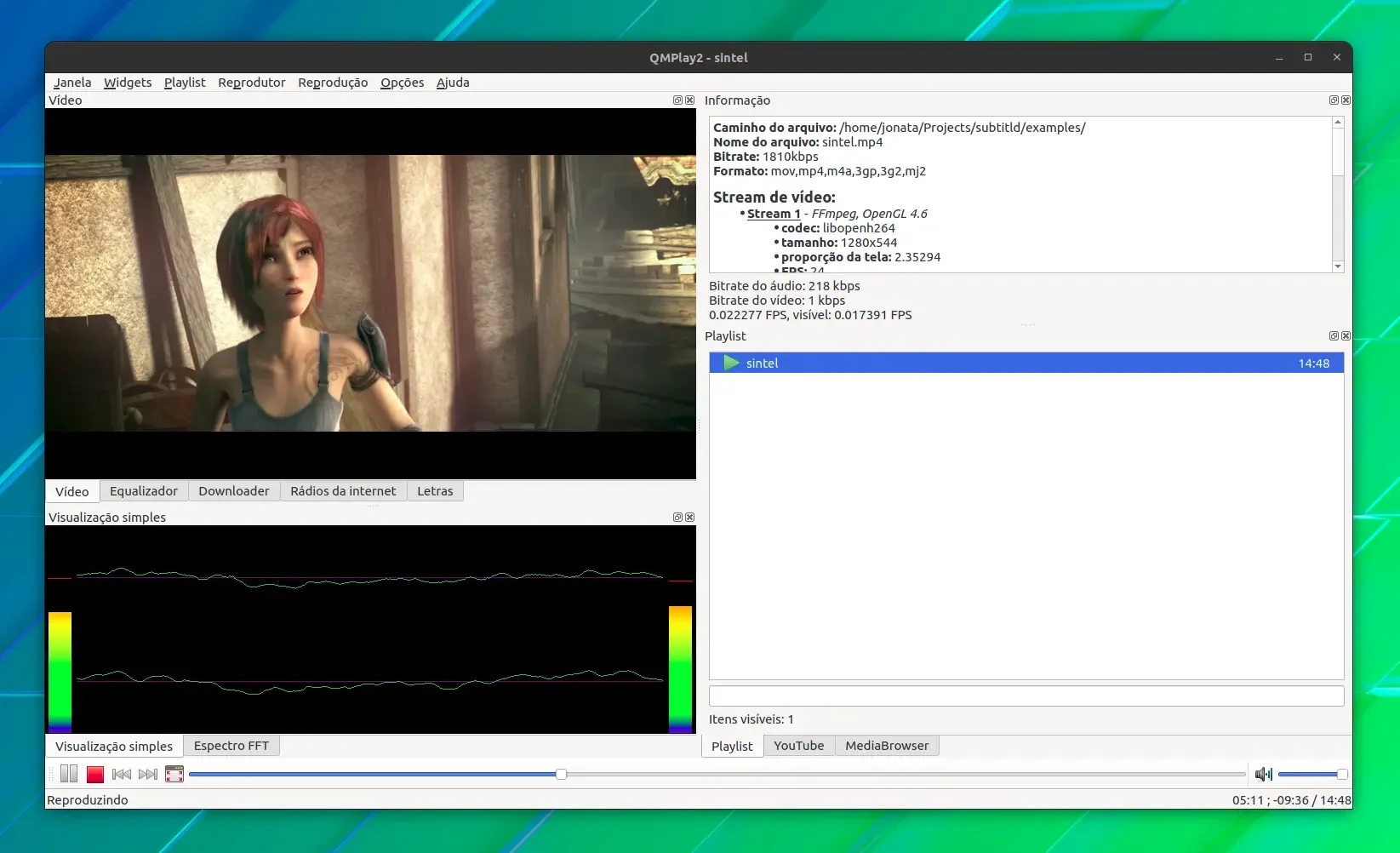
Task: Close the Informação dock panel
Action: click(x=1346, y=100)
